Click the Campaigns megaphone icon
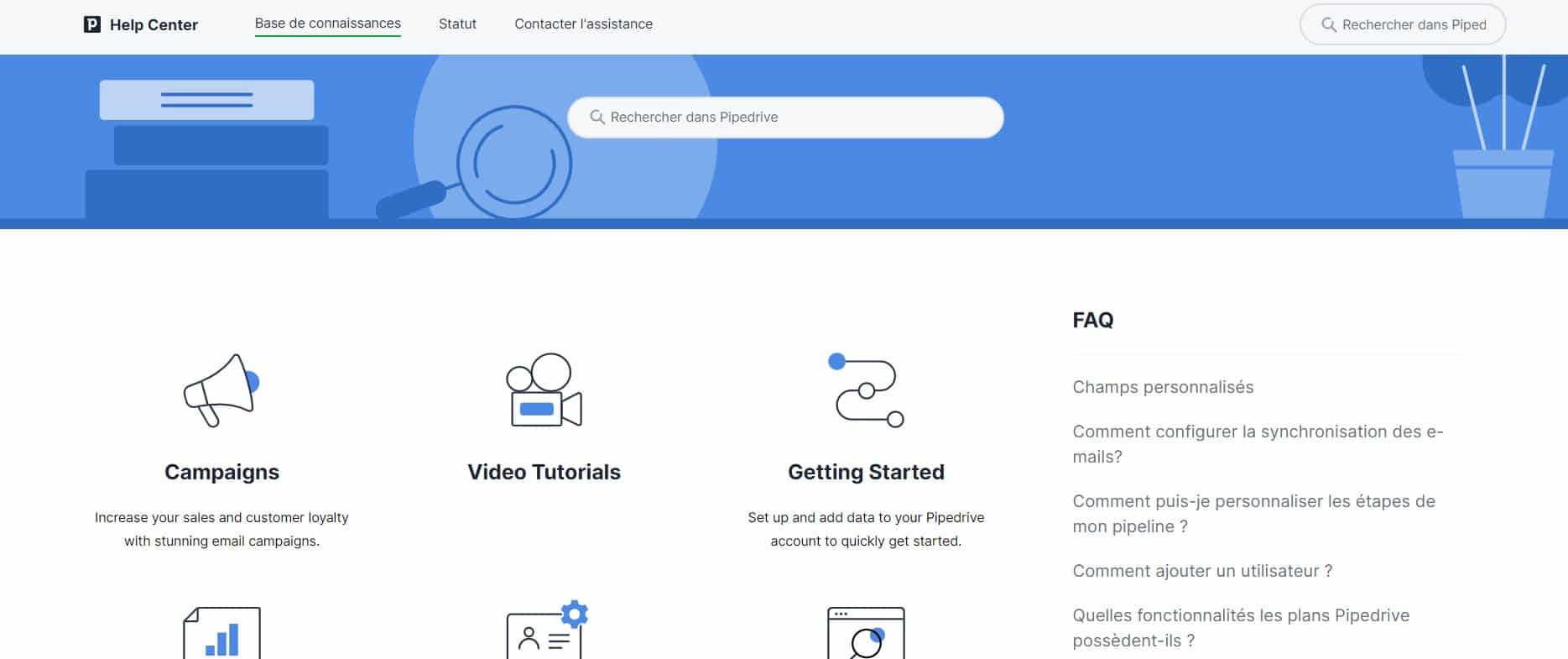The width and height of the screenshot is (1568, 659). click(221, 390)
